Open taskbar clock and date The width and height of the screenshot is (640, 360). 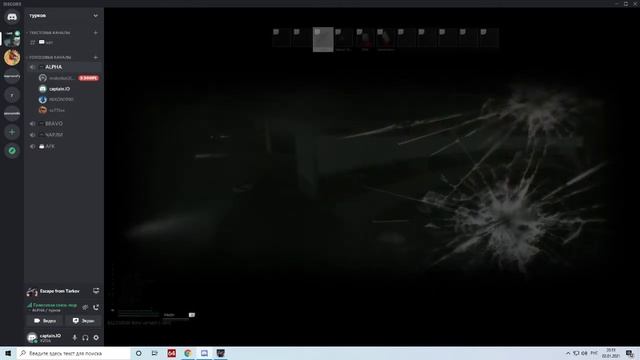(x=611, y=353)
